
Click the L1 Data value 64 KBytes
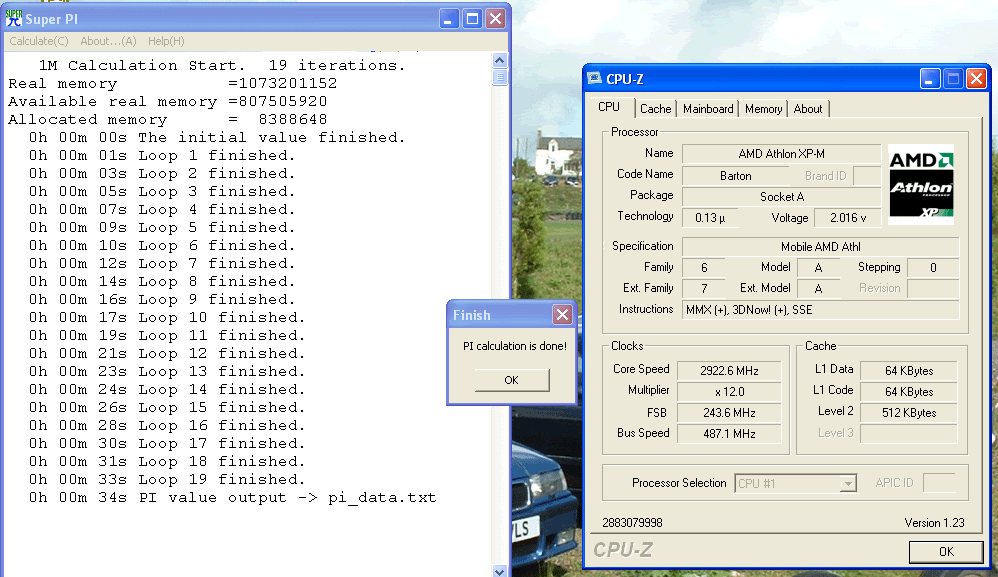pyautogui.click(x=909, y=371)
